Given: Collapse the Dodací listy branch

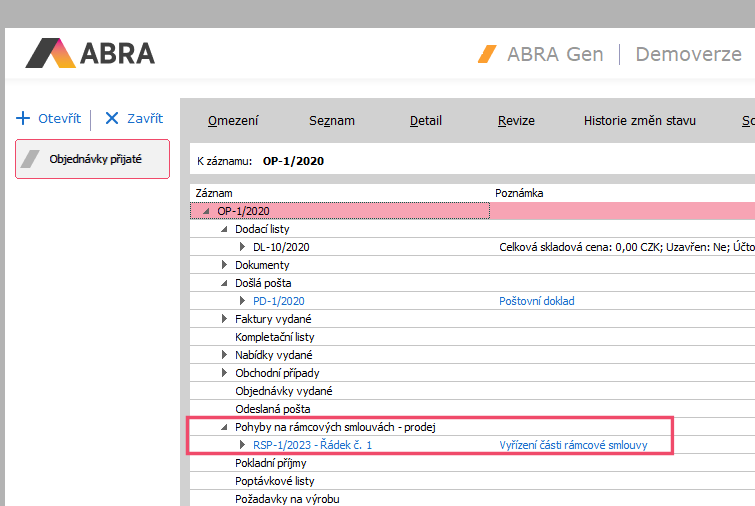Looking at the screenshot, I should [224, 229].
